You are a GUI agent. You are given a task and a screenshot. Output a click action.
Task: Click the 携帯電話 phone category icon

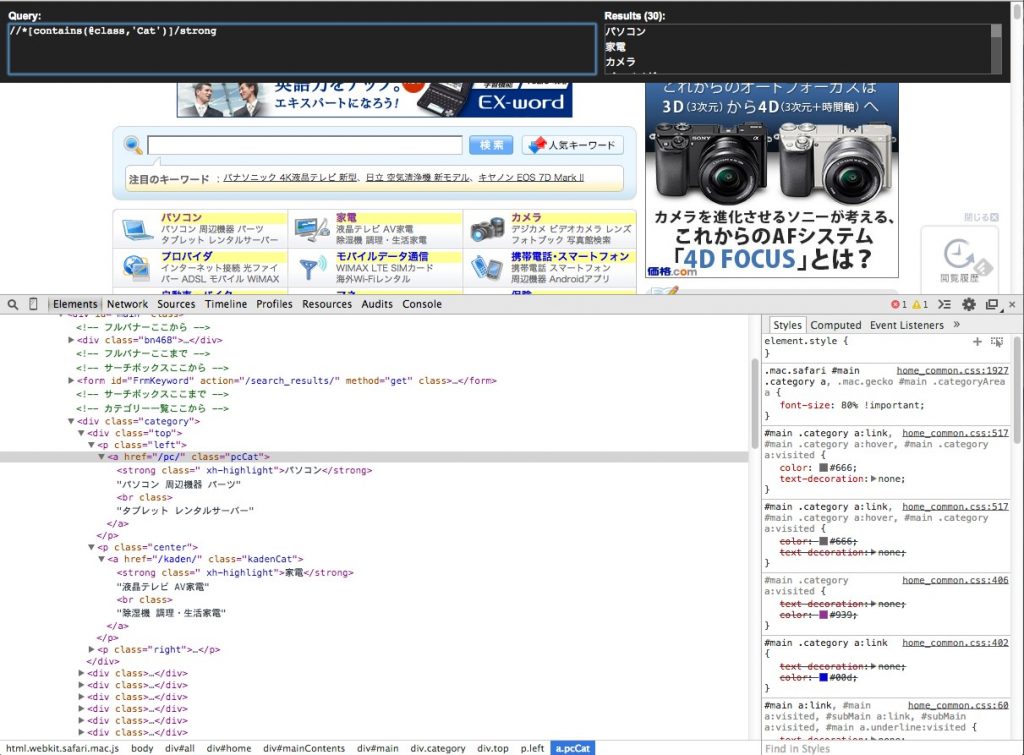pyautogui.click(x=487, y=267)
